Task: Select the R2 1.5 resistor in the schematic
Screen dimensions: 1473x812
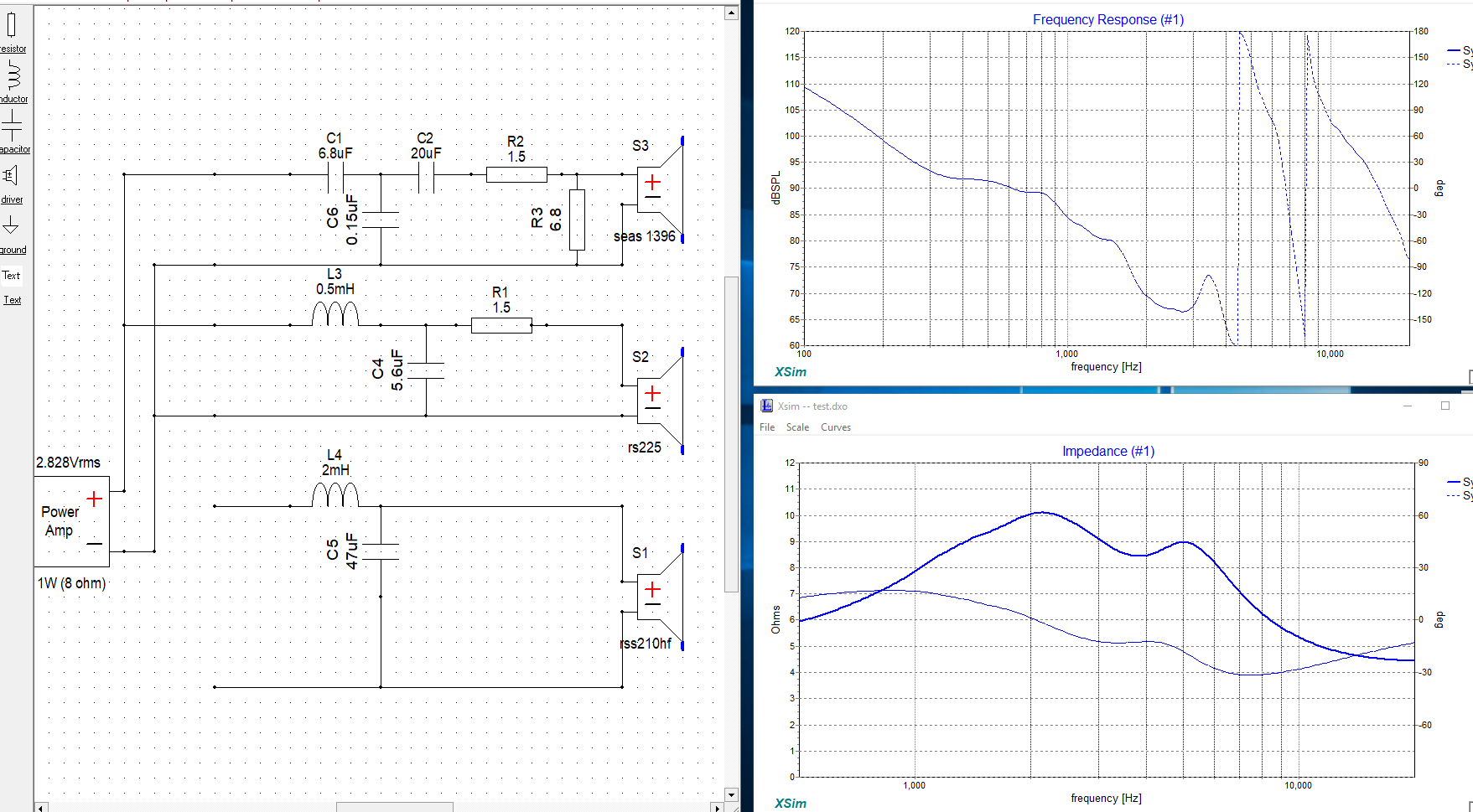Action: click(x=516, y=174)
